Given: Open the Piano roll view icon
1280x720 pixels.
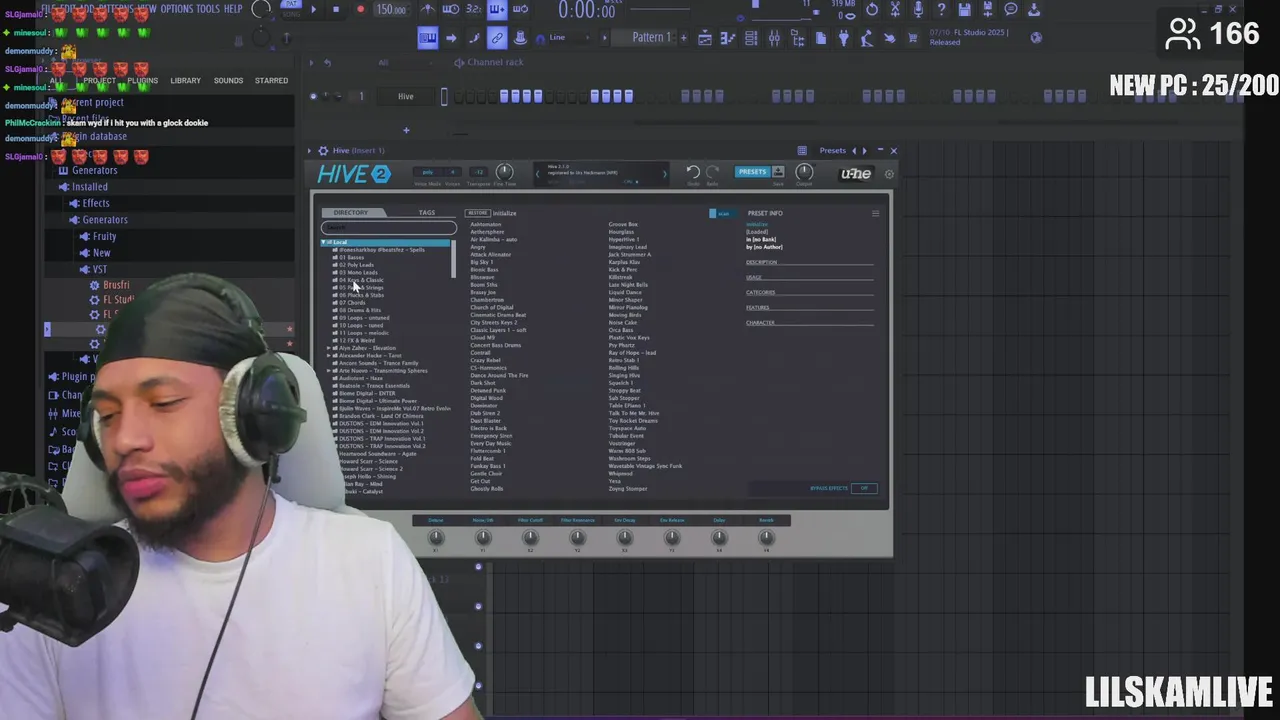Looking at the screenshot, I should (728, 38).
